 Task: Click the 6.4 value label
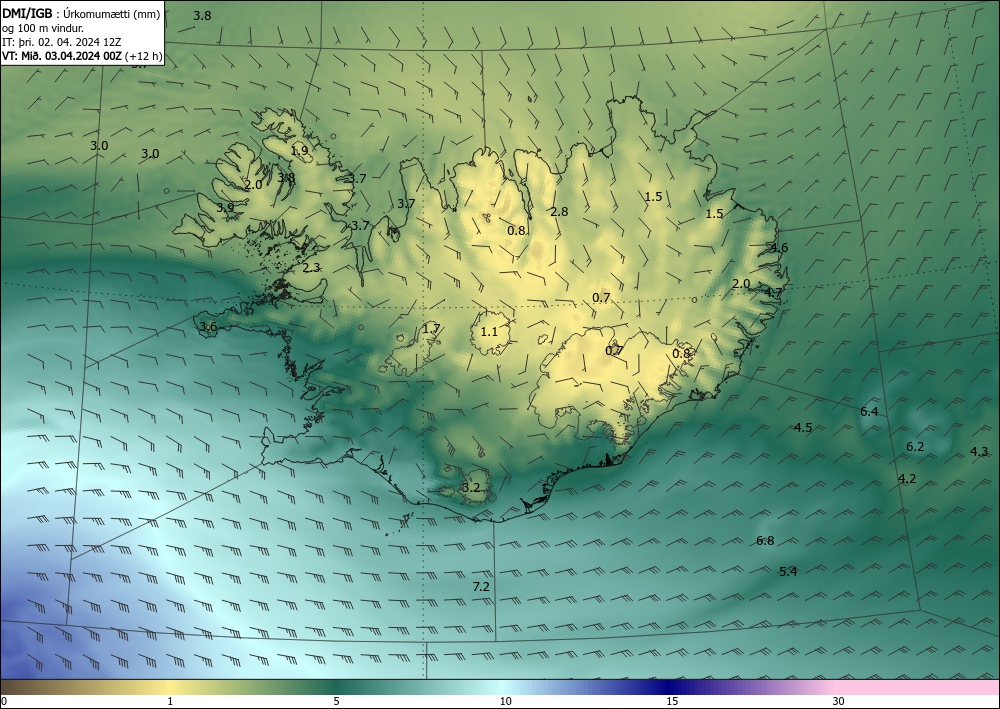pos(869,412)
